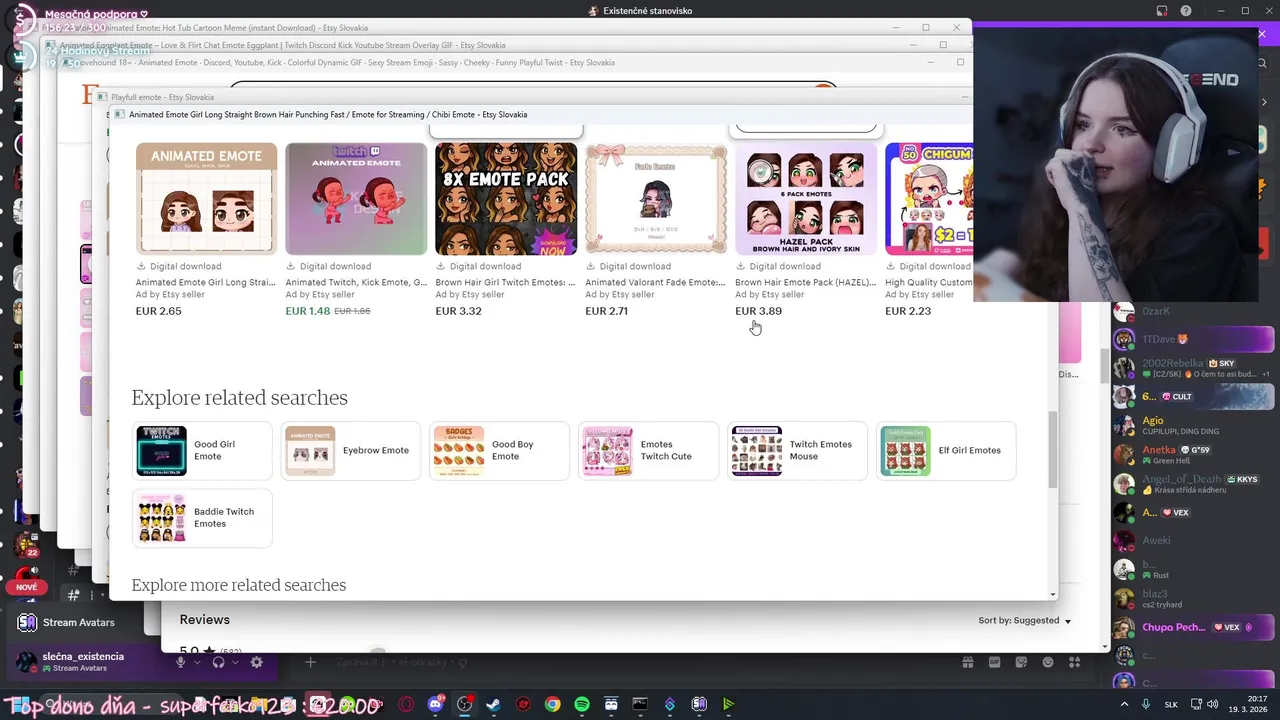
Task: Open the Baddie Twitch Emotes related search
Action: pyautogui.click(x=202, y=518)
